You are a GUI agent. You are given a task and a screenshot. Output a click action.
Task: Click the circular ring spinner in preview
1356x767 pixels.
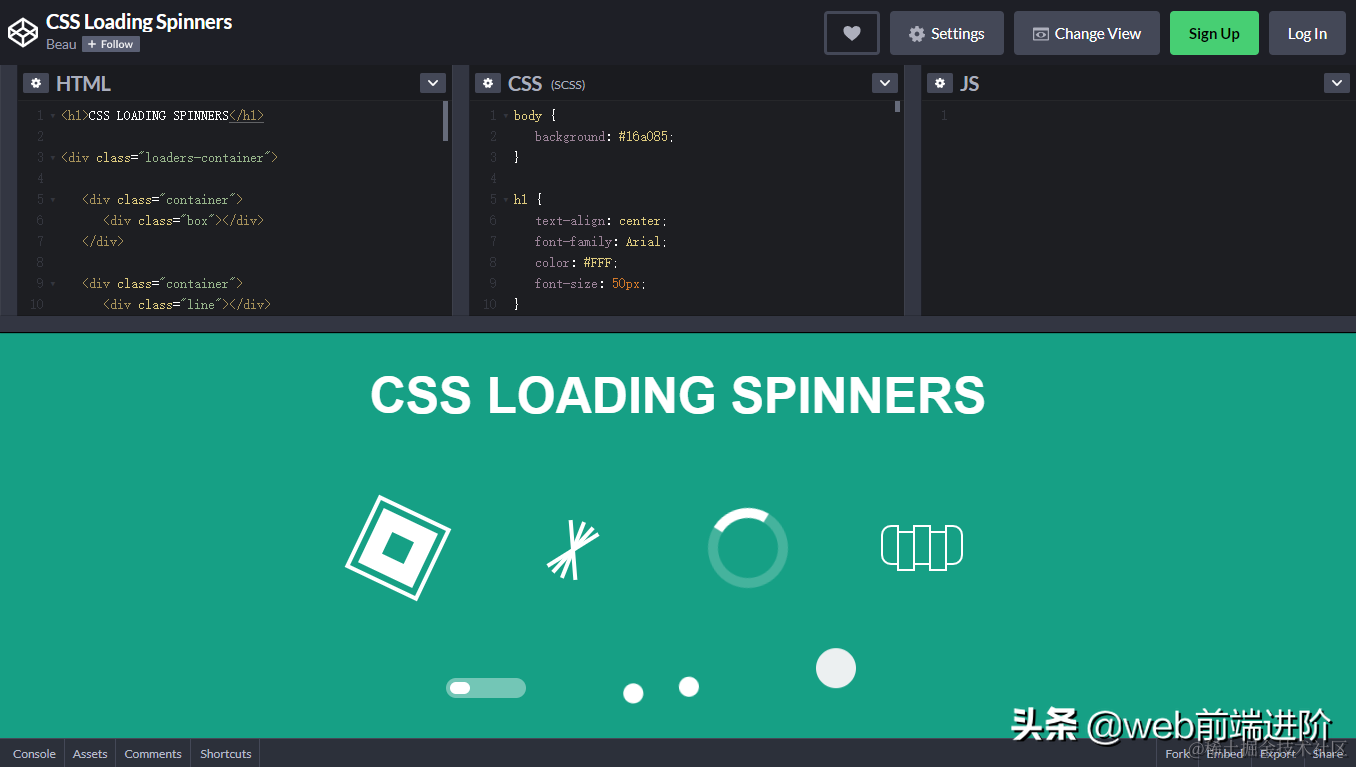[x=747, y=546]
